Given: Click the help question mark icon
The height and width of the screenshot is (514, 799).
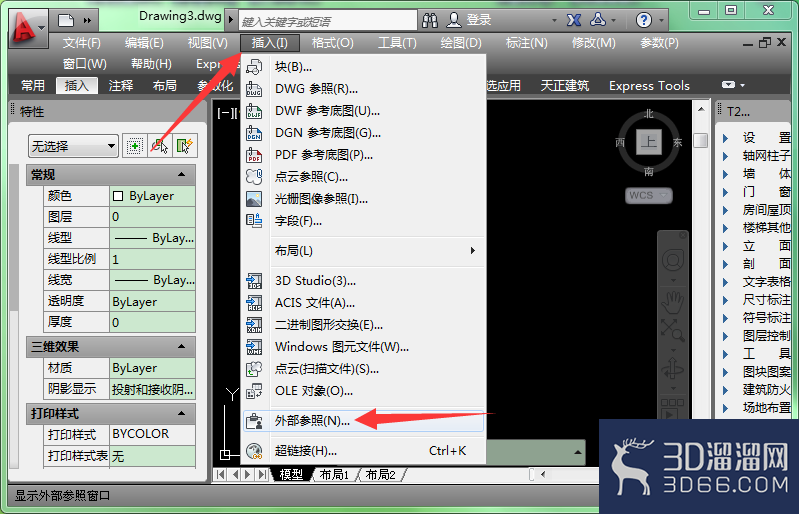Looking at the screenshot, I should point(644,20).
